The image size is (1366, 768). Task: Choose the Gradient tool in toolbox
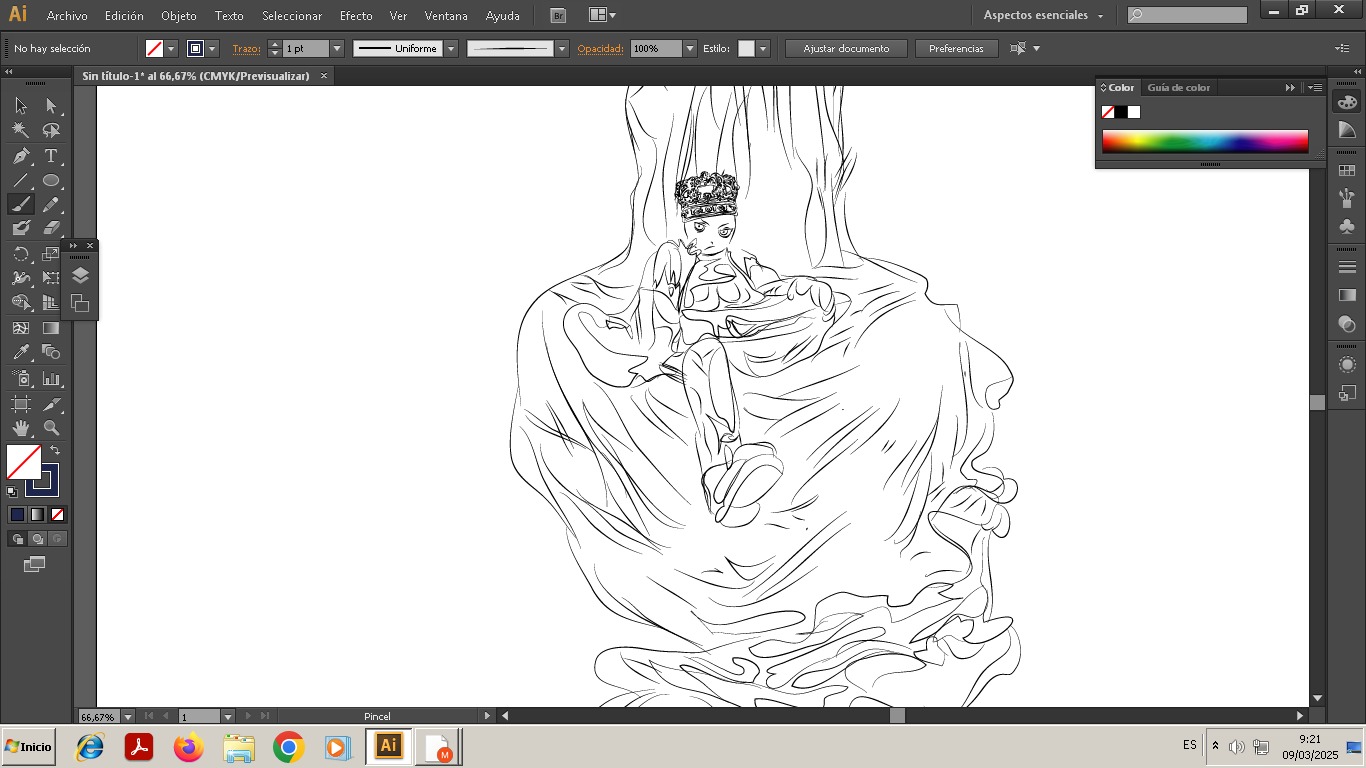(51, 327)
